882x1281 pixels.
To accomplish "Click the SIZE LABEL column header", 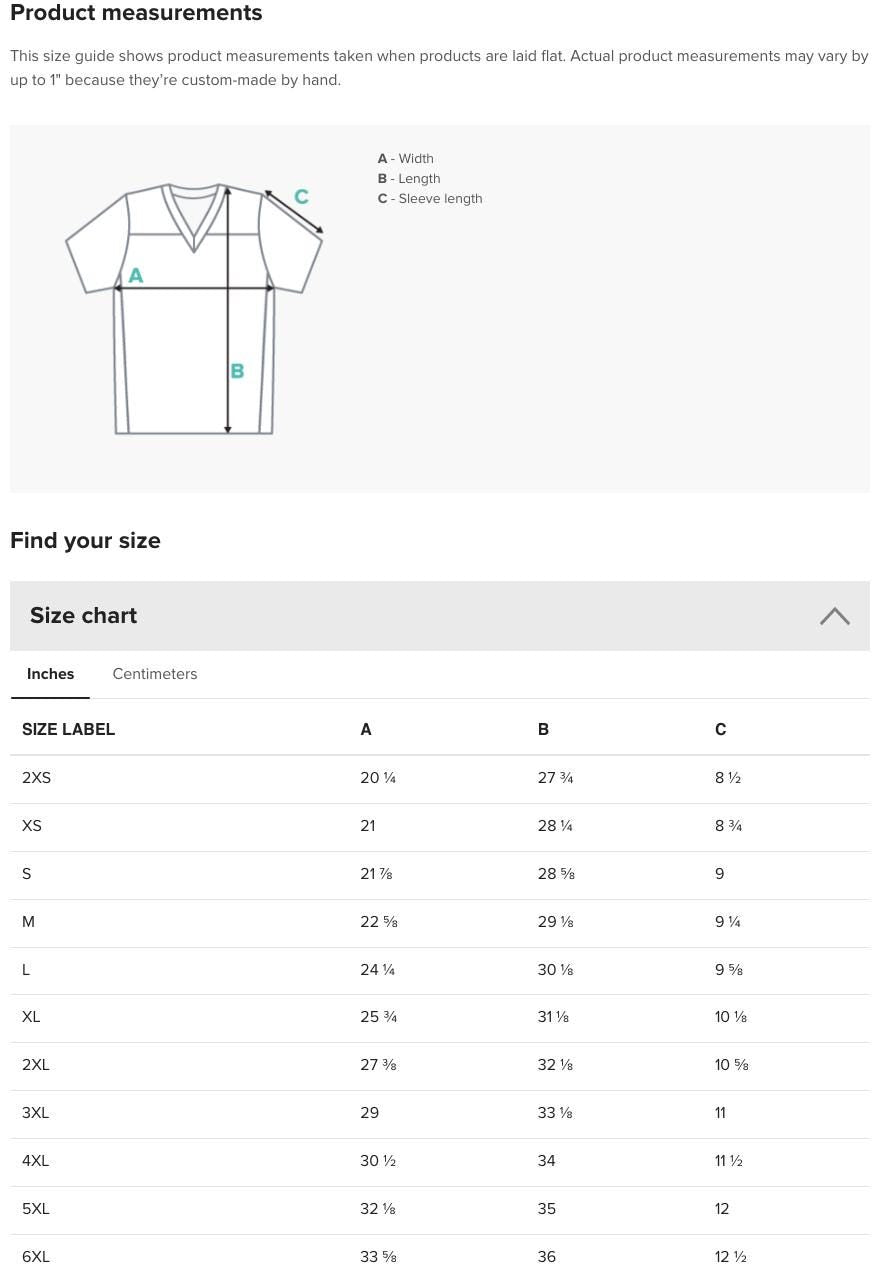I will pyautogui.click(x=68, y=730).
